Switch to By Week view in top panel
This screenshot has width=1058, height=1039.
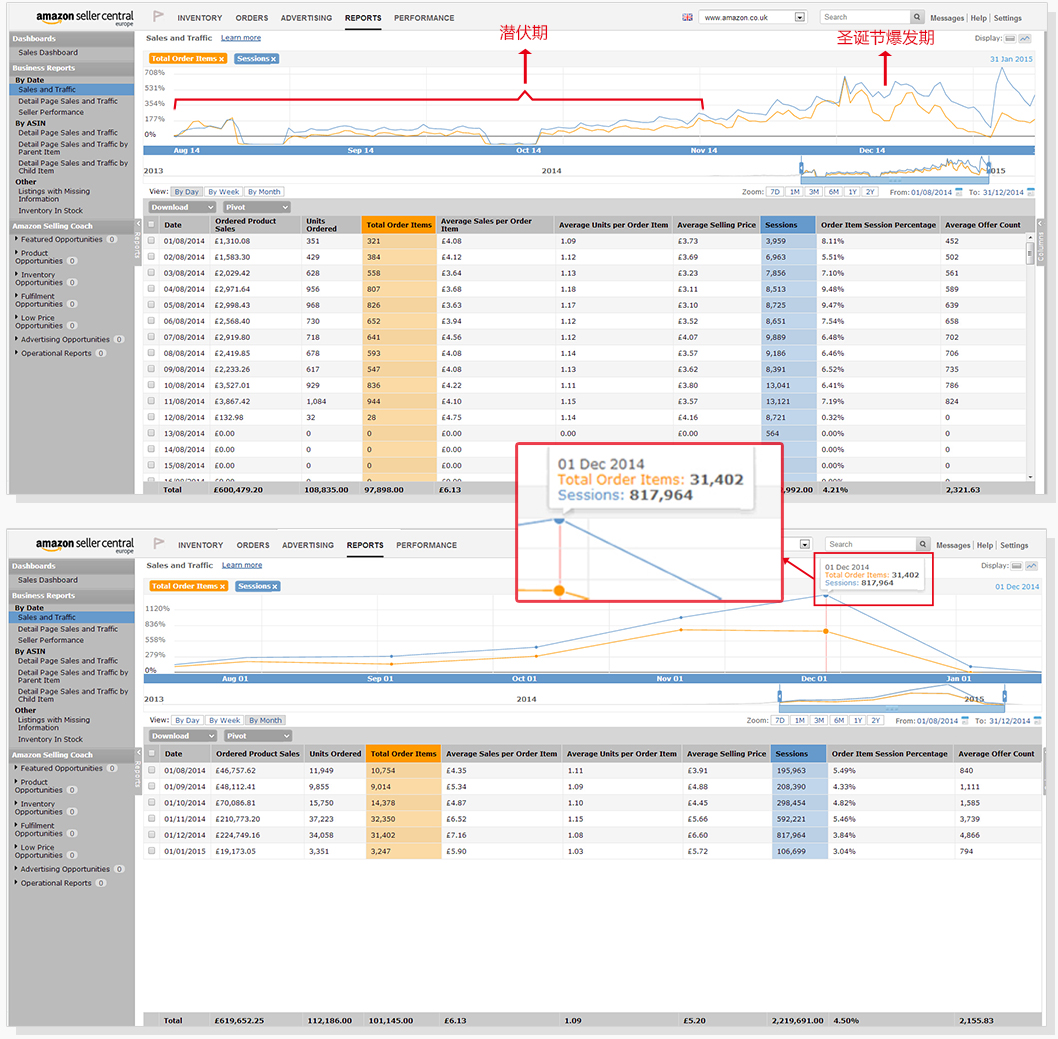223,192
